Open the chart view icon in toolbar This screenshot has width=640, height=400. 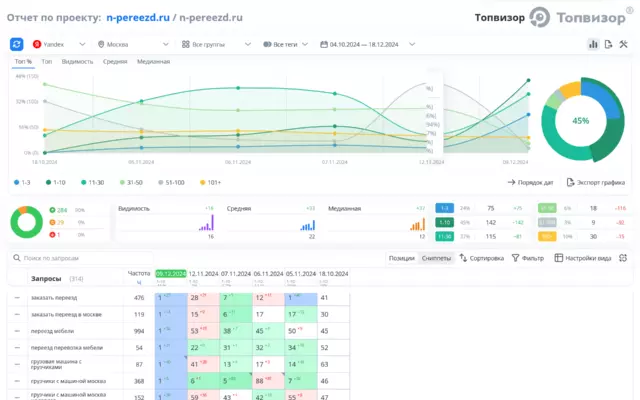coord(593,44)
